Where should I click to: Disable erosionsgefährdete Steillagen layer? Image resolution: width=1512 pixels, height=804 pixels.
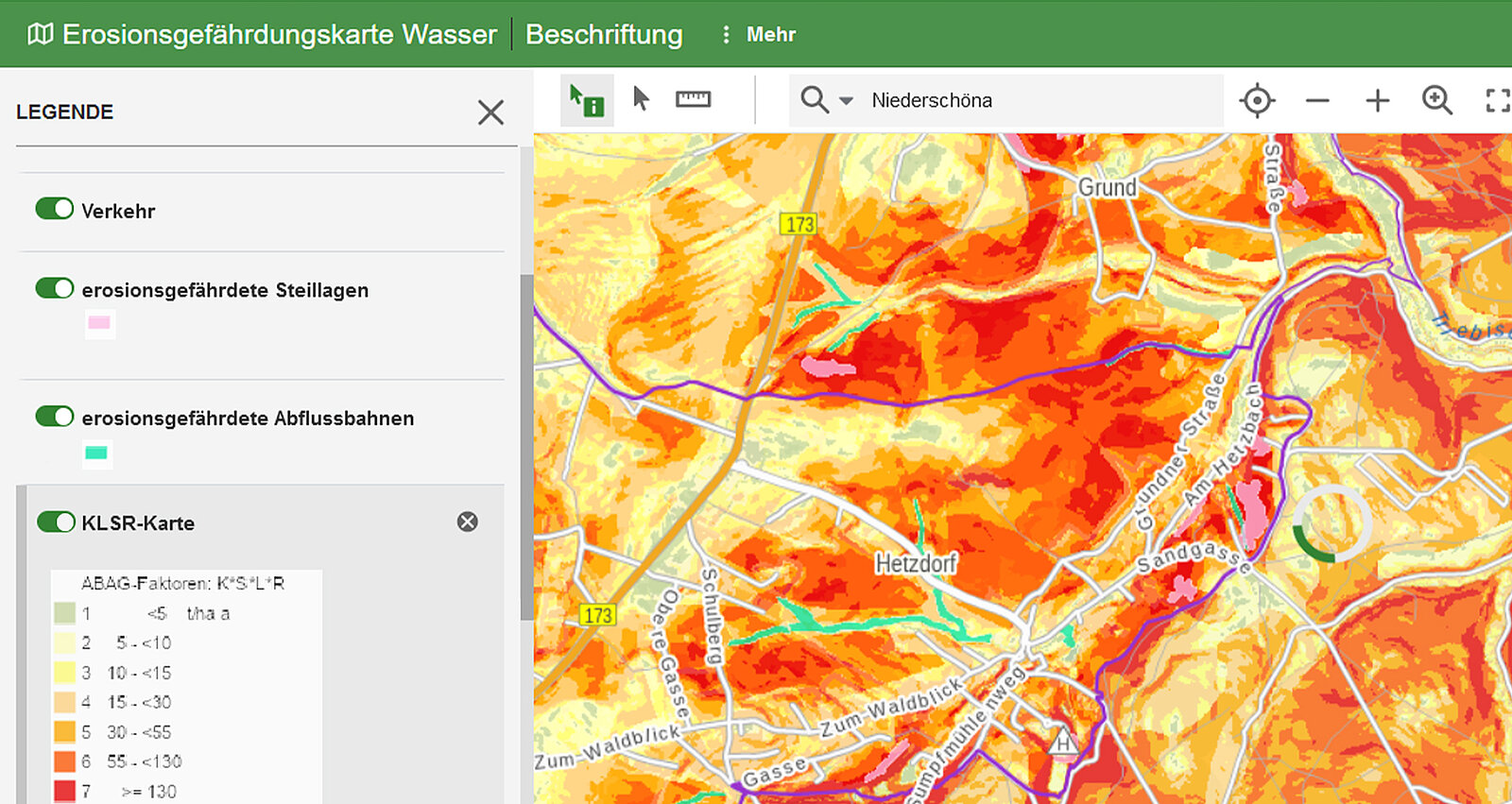pos(55,288)
